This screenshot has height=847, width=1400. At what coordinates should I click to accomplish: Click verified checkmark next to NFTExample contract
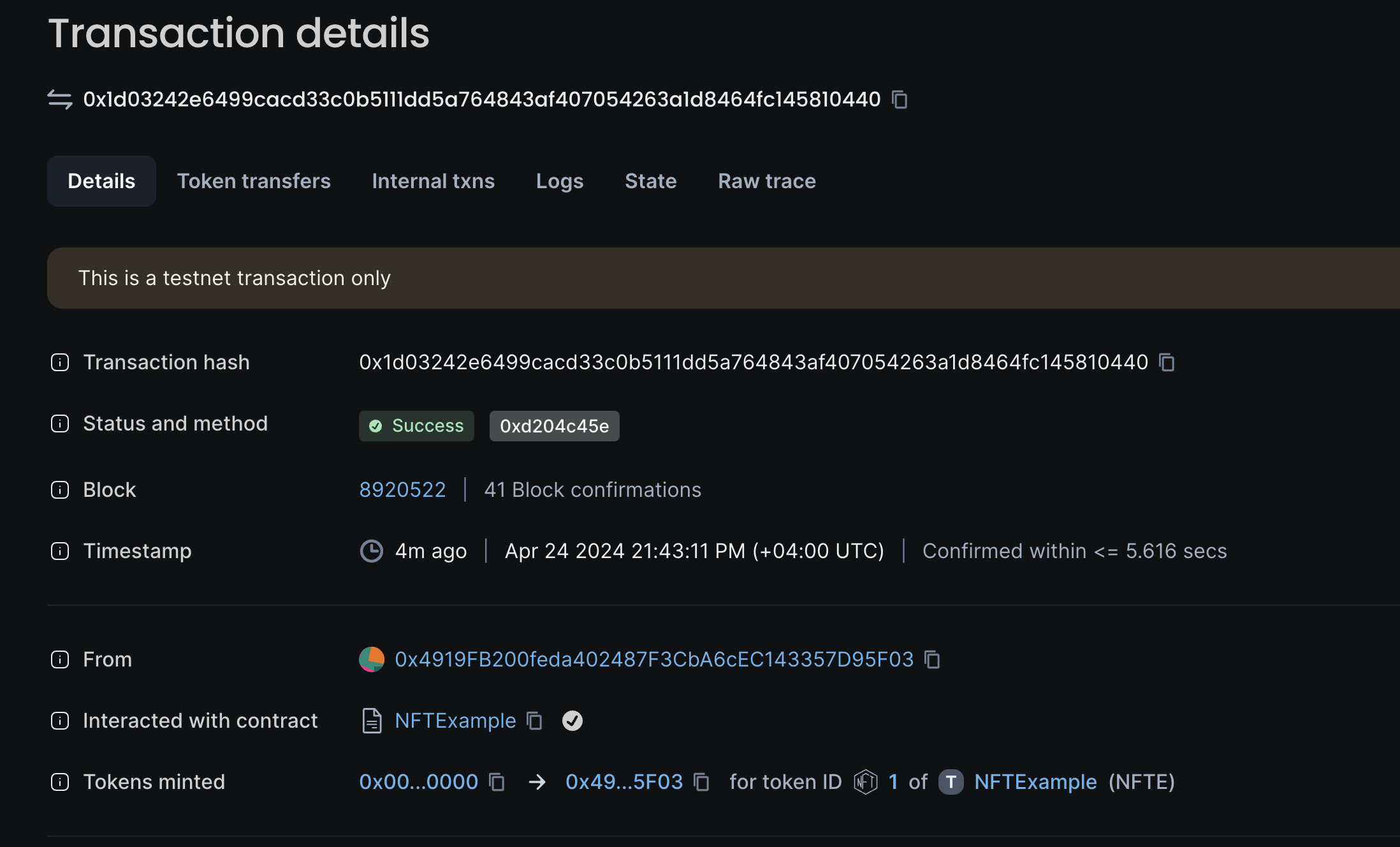click(572, 721)
